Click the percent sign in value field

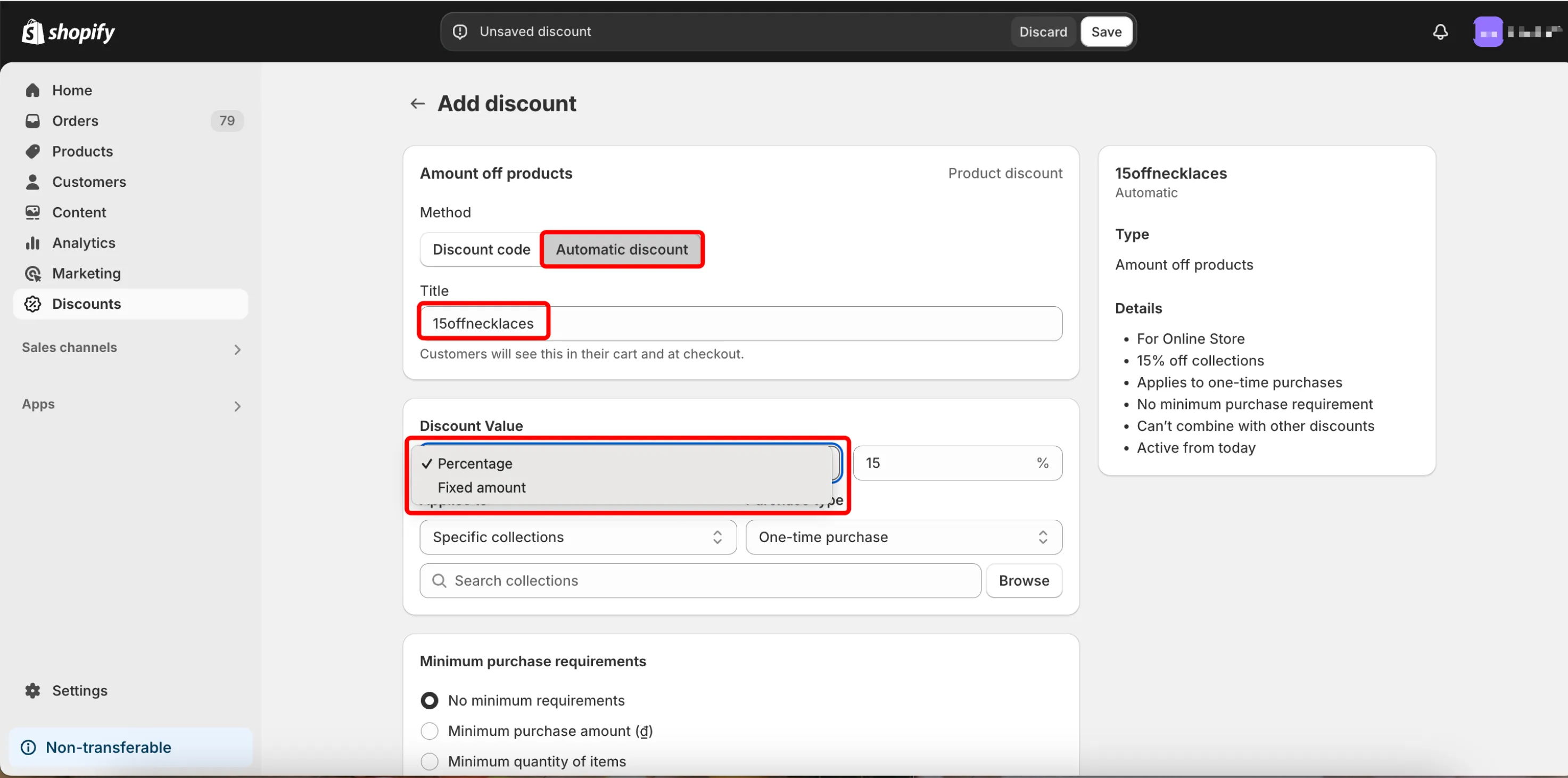click(1043, 463)
